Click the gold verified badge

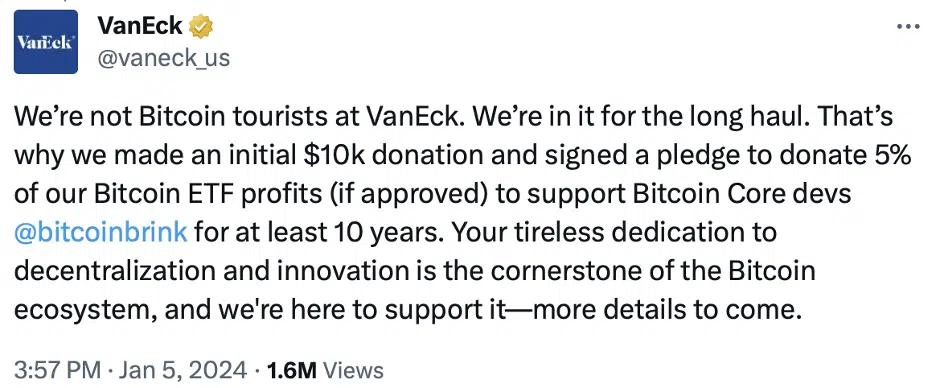(x=202, y=26)
